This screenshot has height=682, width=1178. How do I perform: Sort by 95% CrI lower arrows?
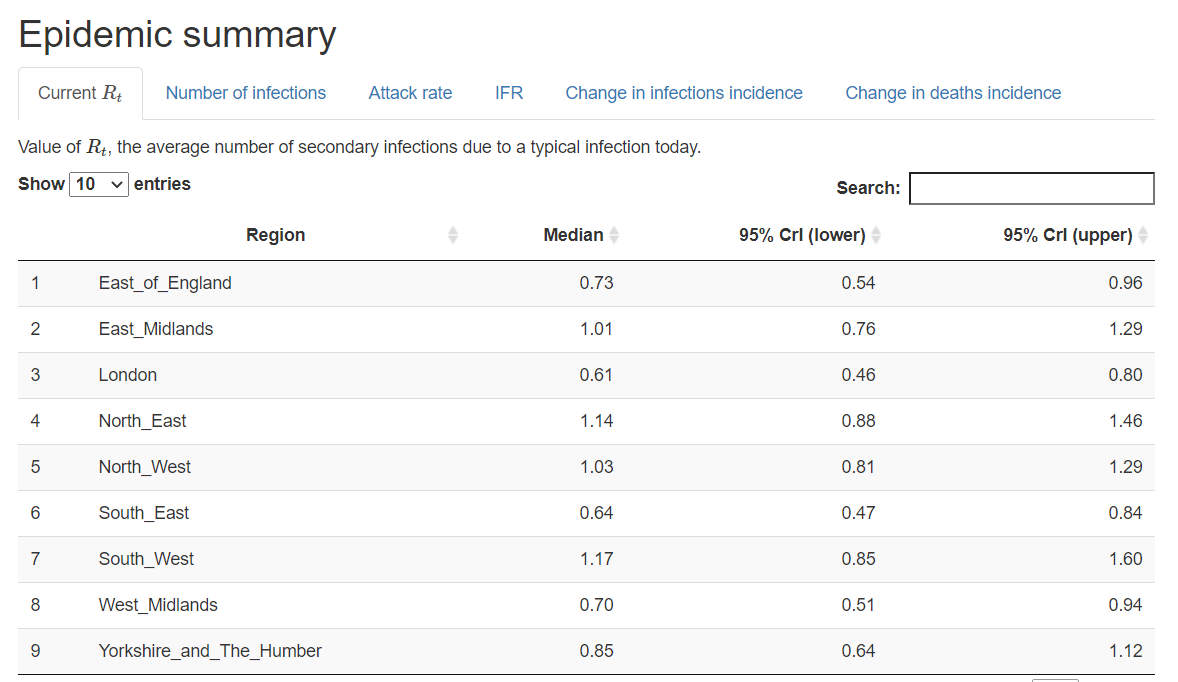[x=876, y=235]
